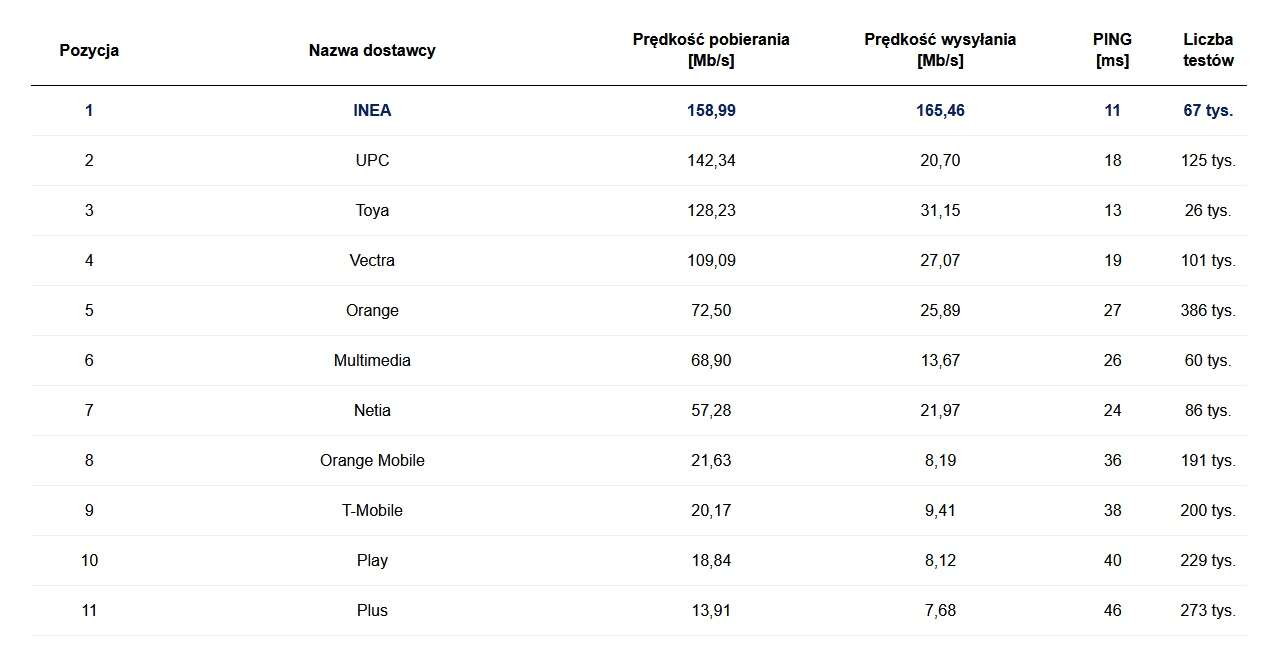Select the Orange provider name
1277x649 pixels.
pyautogui.click(x=372, y=311)
